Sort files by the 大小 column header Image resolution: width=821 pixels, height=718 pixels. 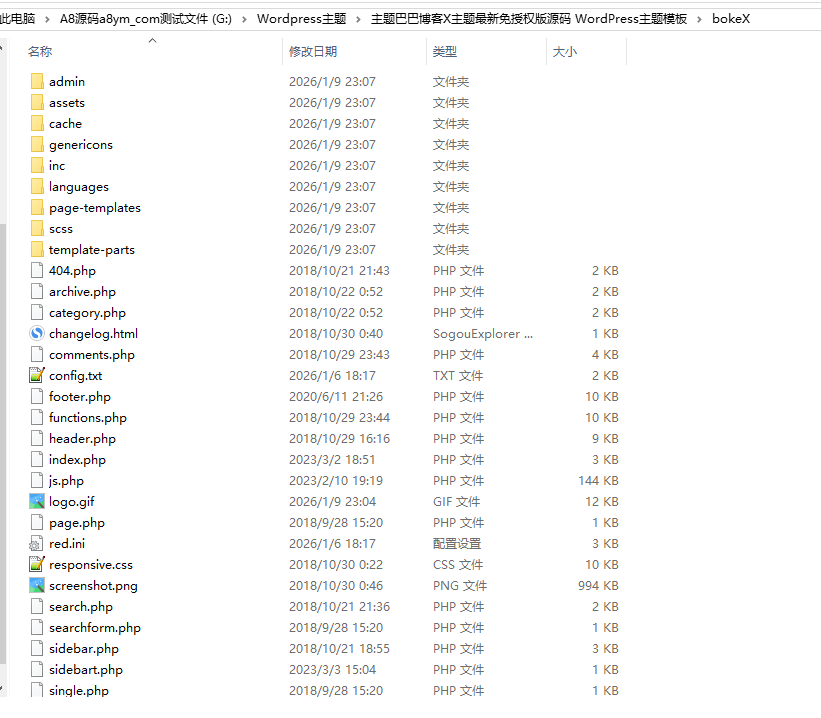(x=564, y=51)
